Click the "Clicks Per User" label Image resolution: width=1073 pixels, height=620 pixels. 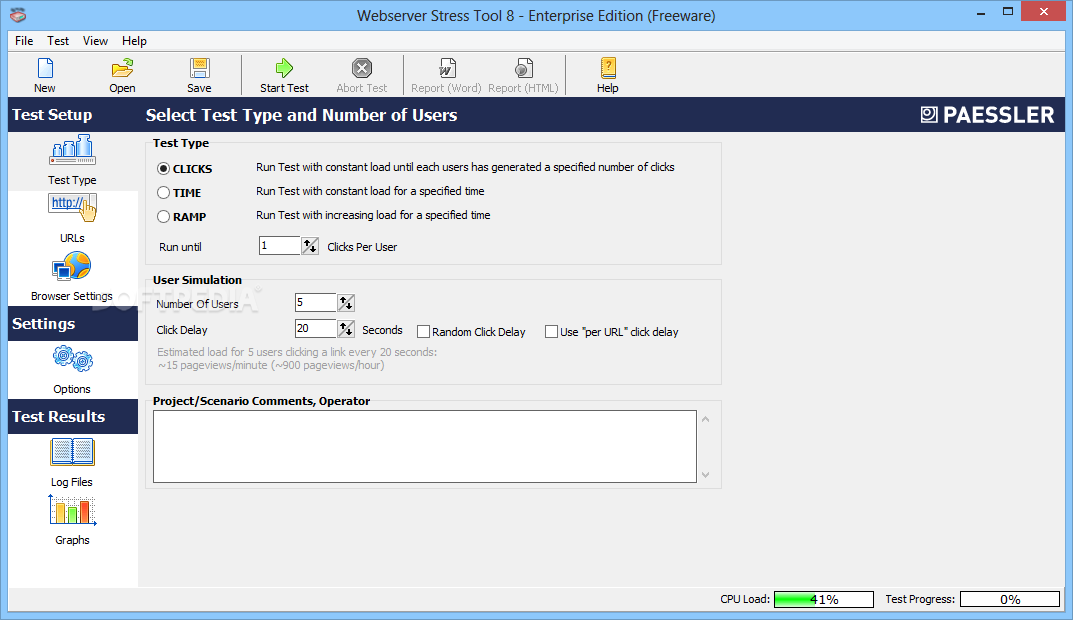pos(362,247)
